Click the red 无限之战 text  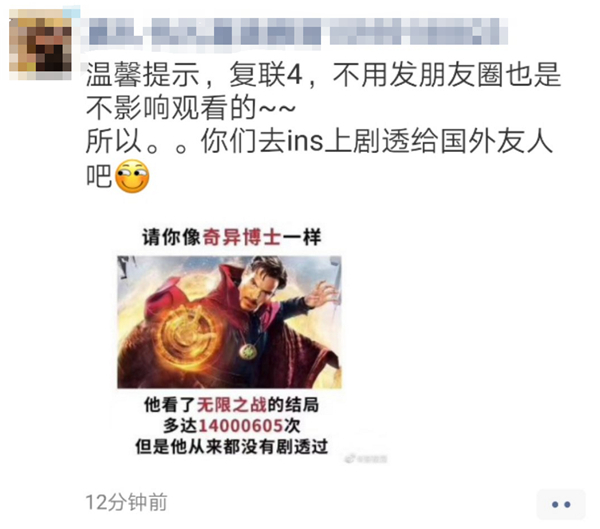(x=232, y=405)
